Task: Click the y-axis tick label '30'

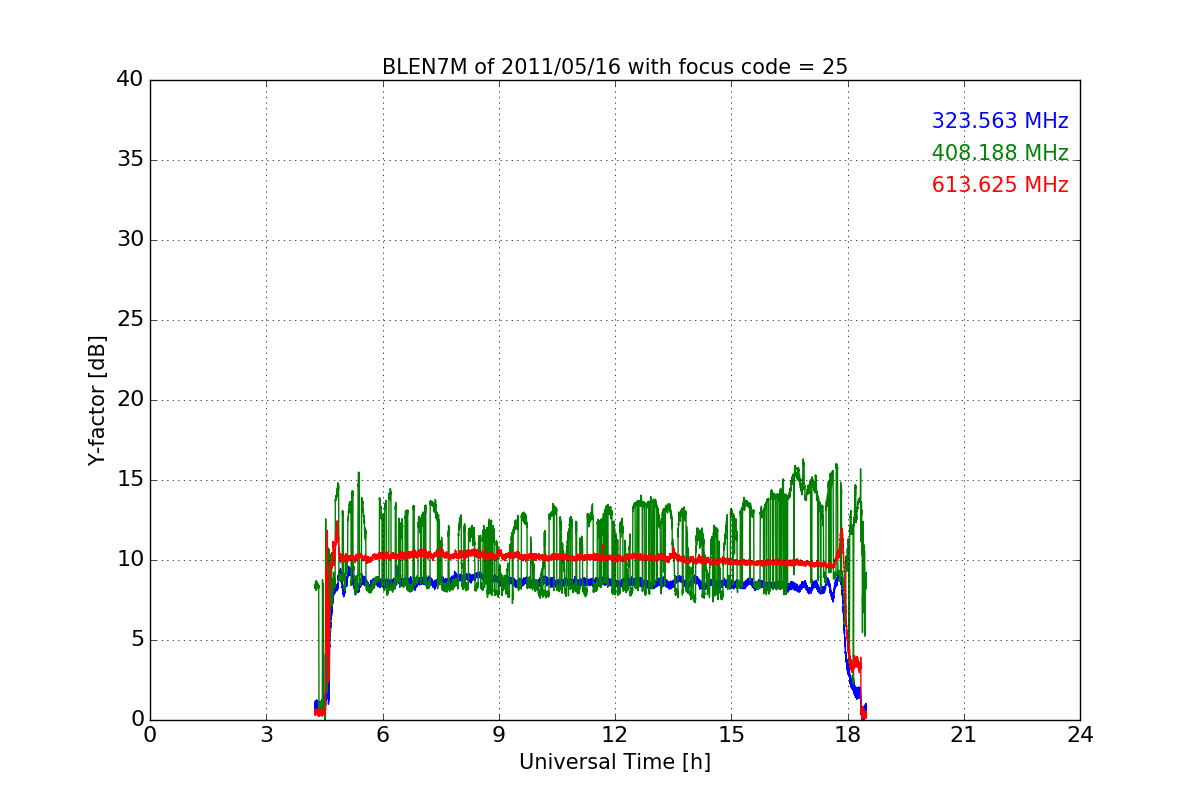Action: point(130,240)
